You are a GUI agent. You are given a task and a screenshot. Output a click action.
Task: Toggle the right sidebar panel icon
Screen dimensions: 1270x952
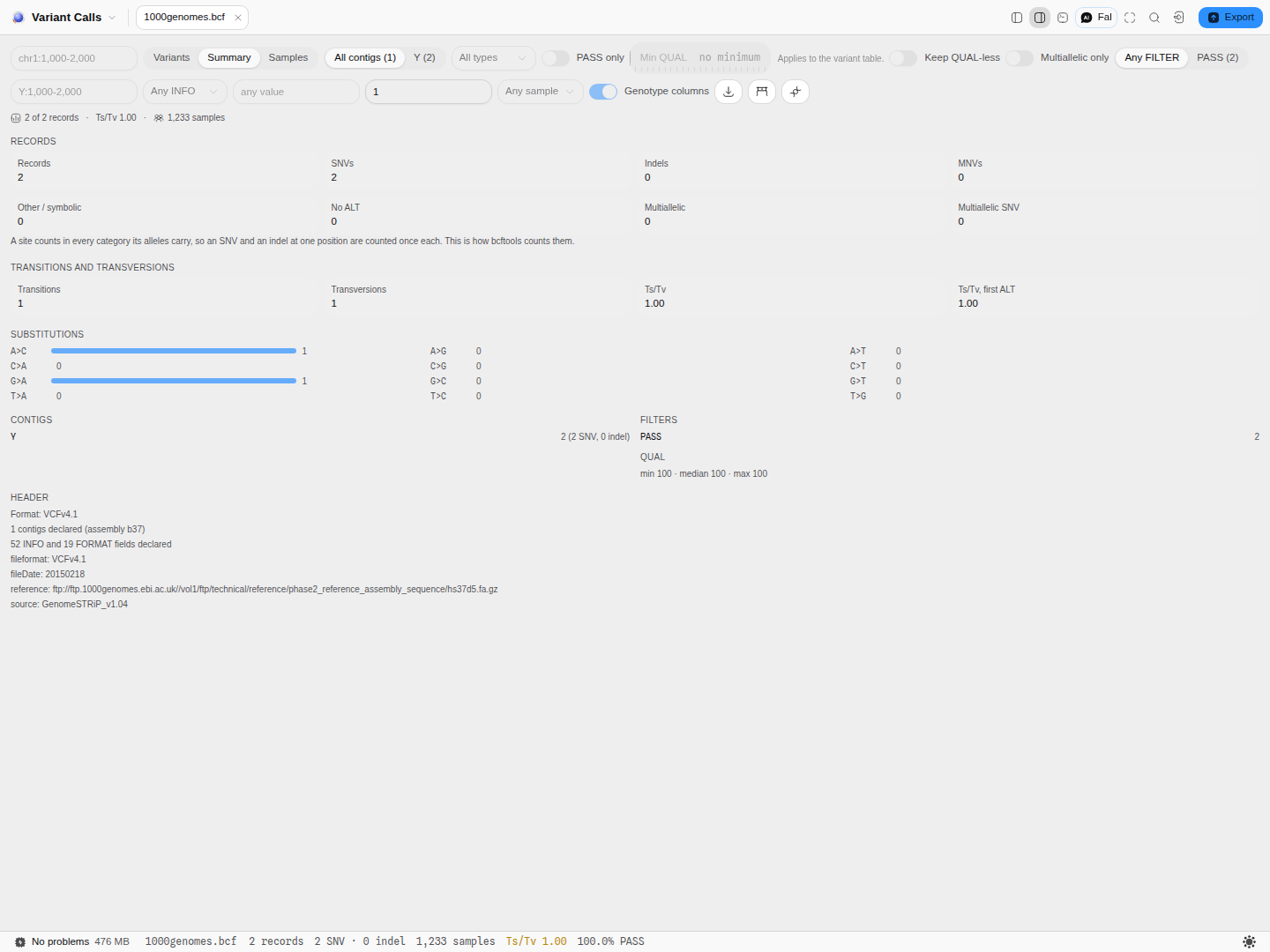pyautogui.click(x=1040, y=18)
